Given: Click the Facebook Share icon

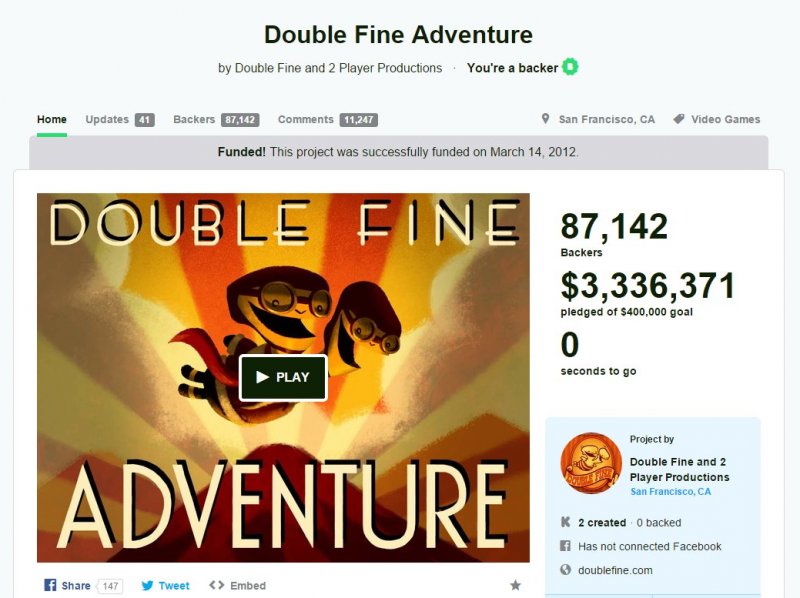Looking at the screenshot, I should [x=50, y=585].
